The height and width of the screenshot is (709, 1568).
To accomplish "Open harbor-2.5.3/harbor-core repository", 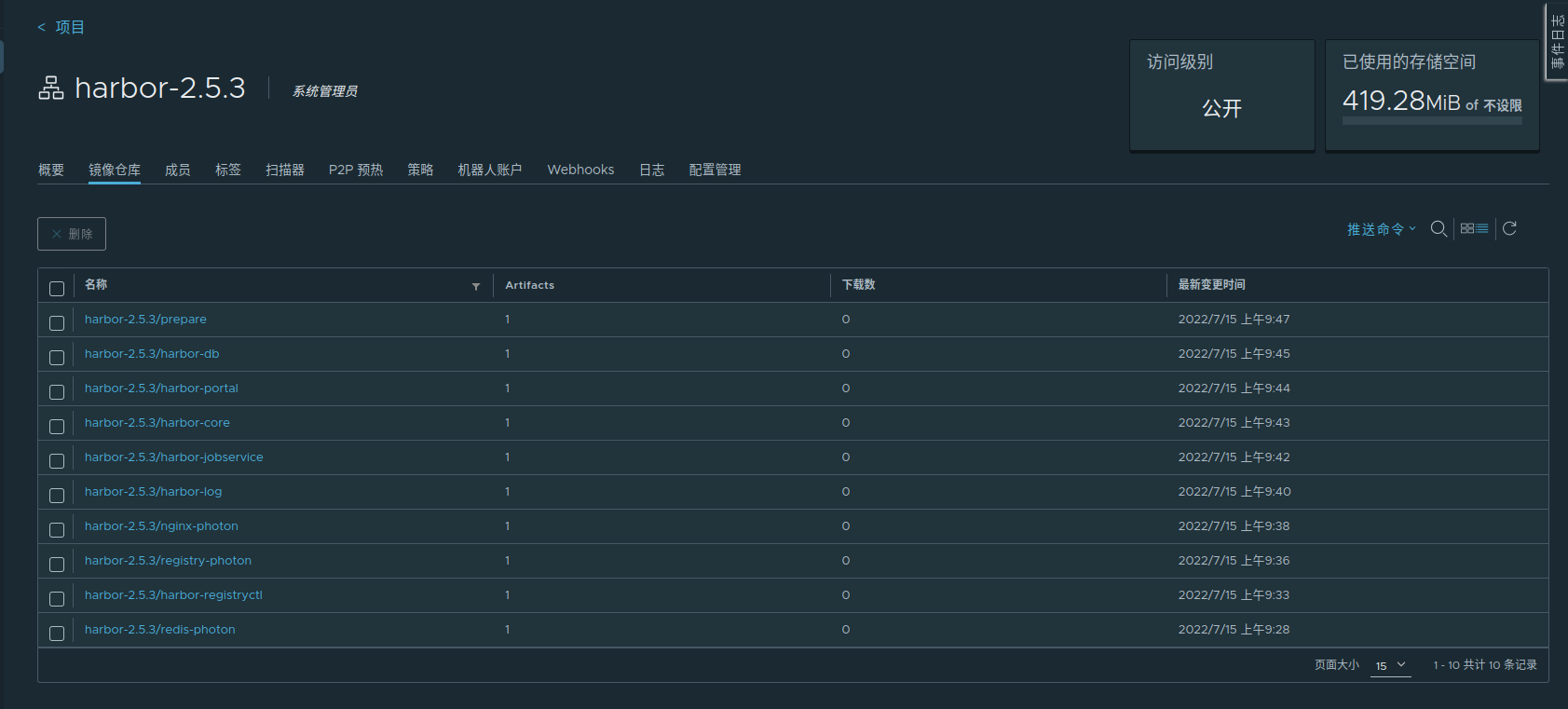I will [157, 422].
